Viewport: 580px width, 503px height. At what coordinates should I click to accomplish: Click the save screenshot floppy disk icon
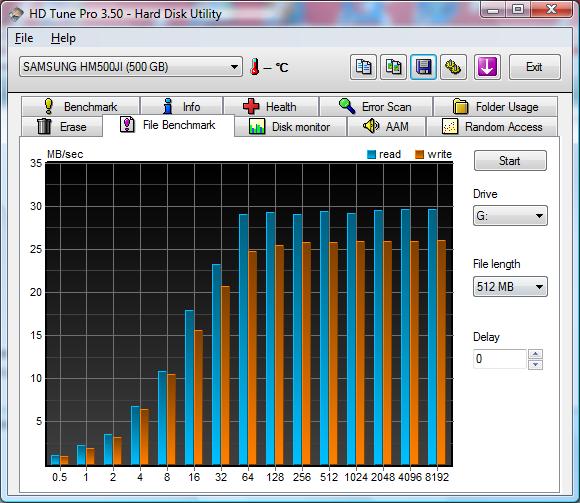423,67
